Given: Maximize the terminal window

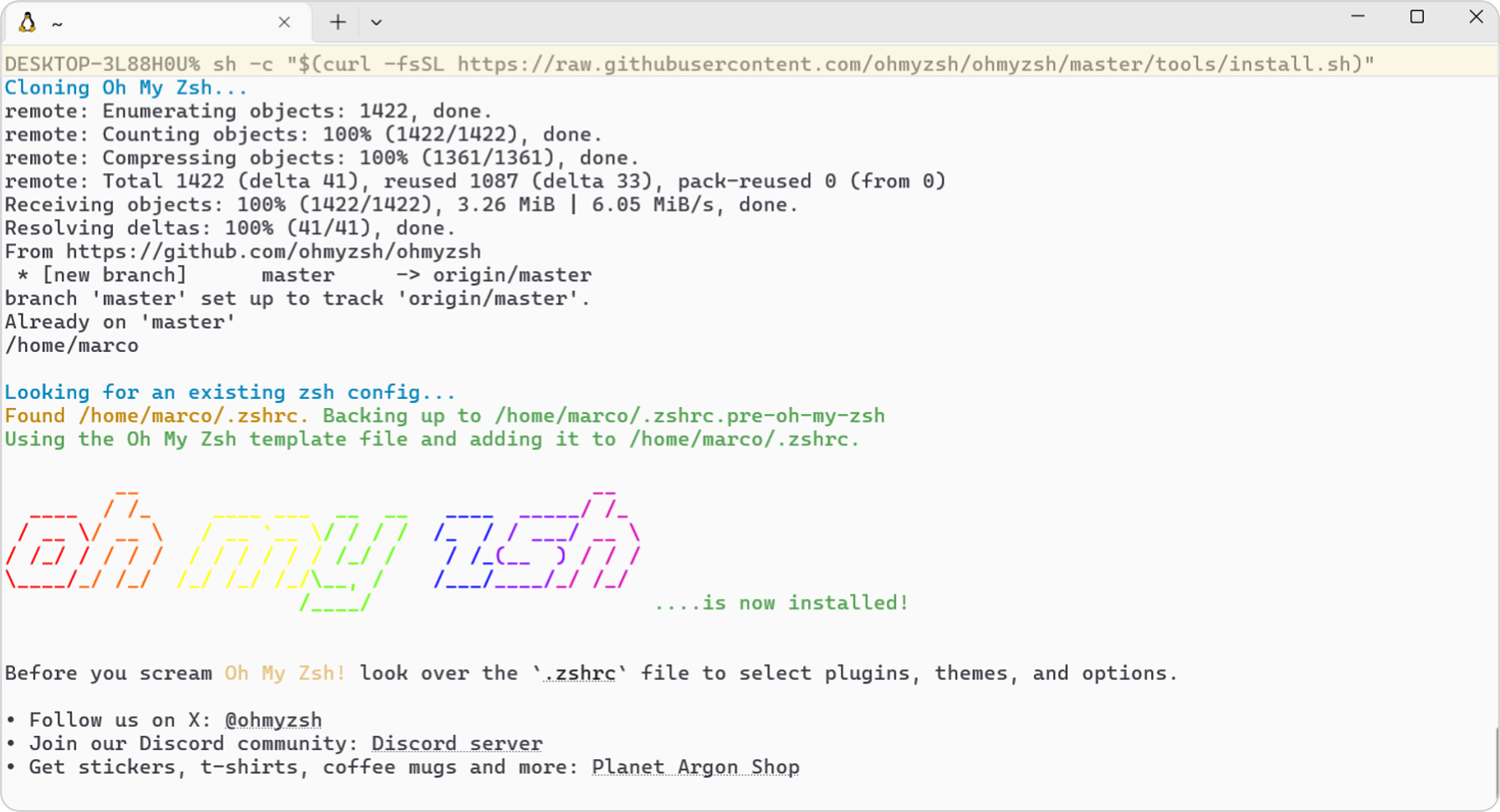Looking at the screenshot, I should pyautogui.click(x=1416, y=17).
